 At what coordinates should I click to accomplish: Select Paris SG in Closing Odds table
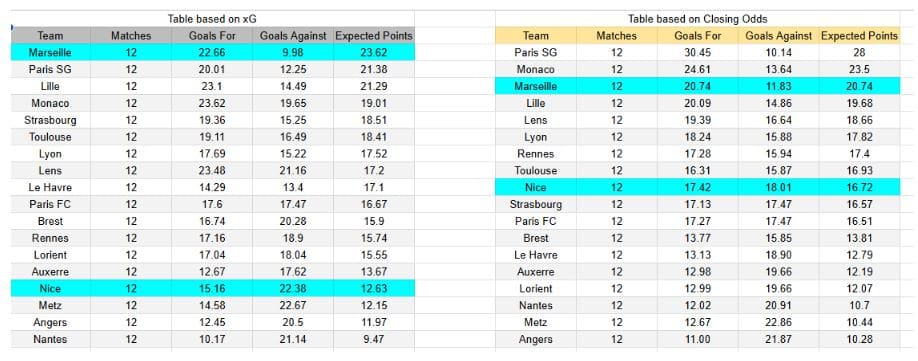click(x=536, y=53)
